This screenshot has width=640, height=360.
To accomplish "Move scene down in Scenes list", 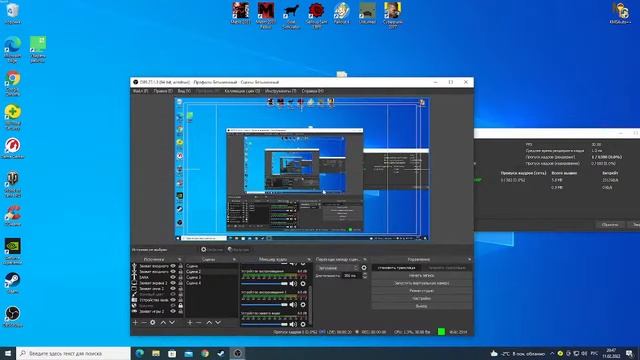I will (218, 322).
